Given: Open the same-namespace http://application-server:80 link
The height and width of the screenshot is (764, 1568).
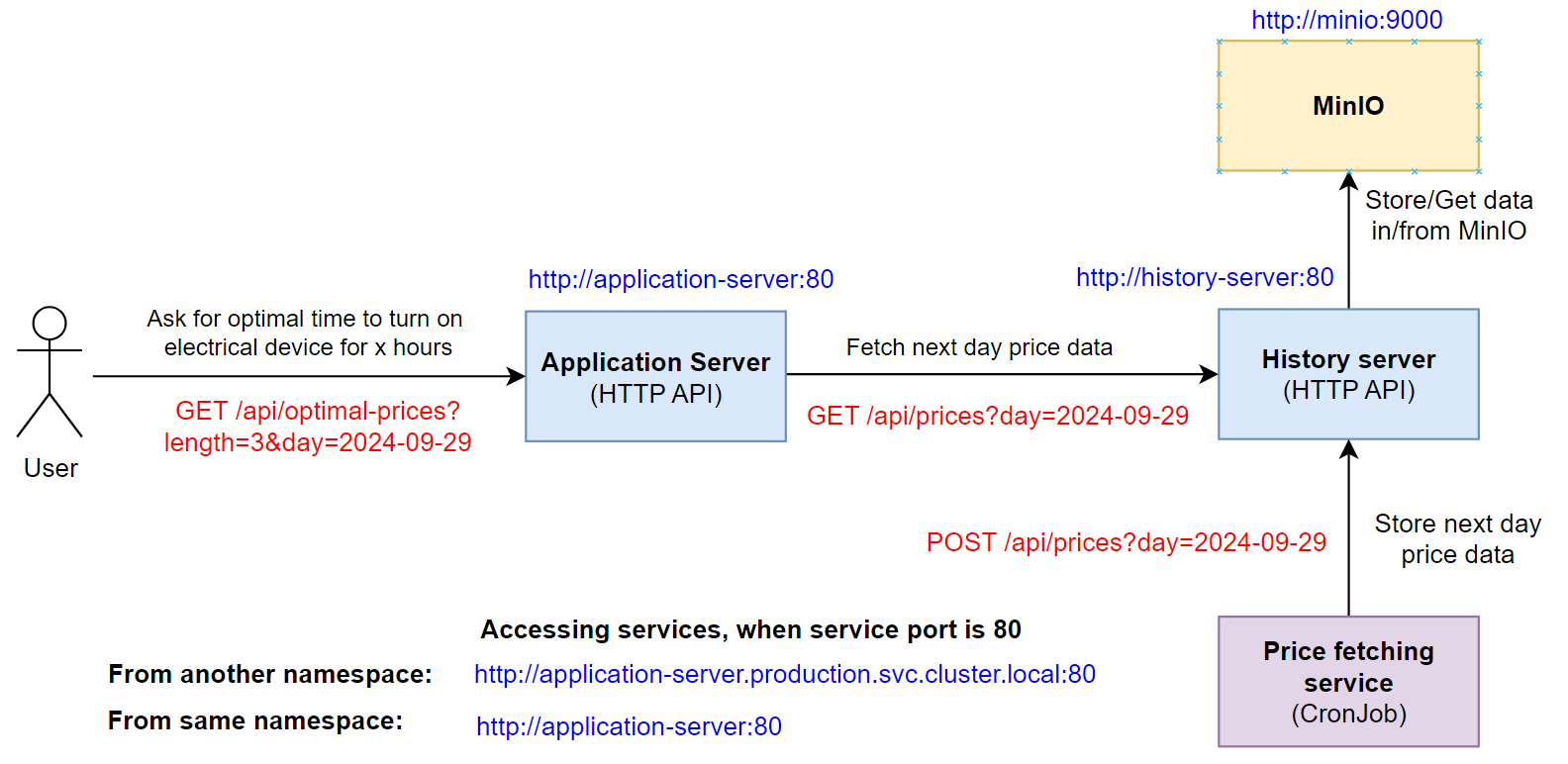Looking at the screenshot, I should pyautogui.click(x=629, y=726).
